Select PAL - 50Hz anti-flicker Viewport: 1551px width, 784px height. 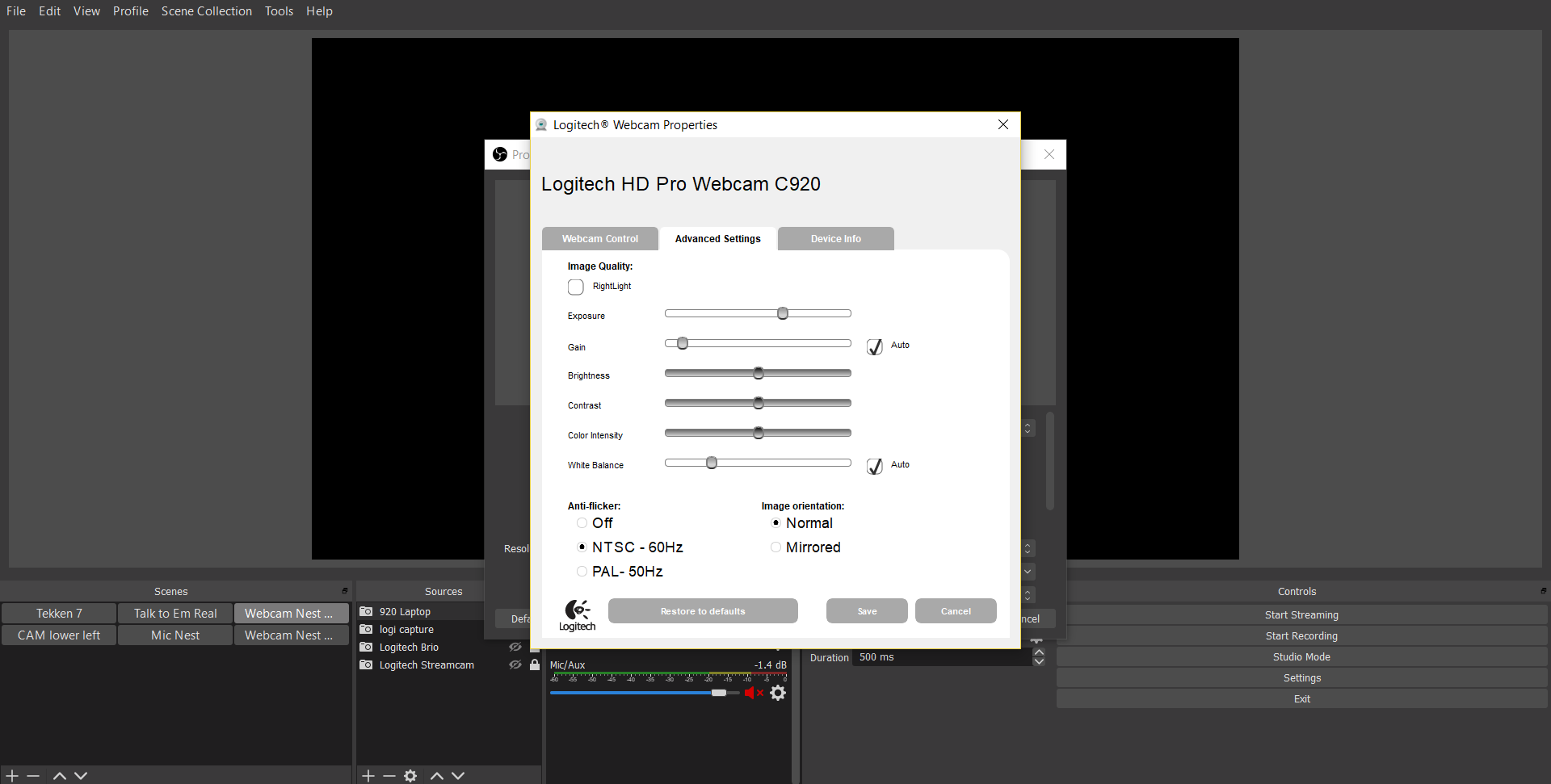pyautogui.click(x=582, y=572)
